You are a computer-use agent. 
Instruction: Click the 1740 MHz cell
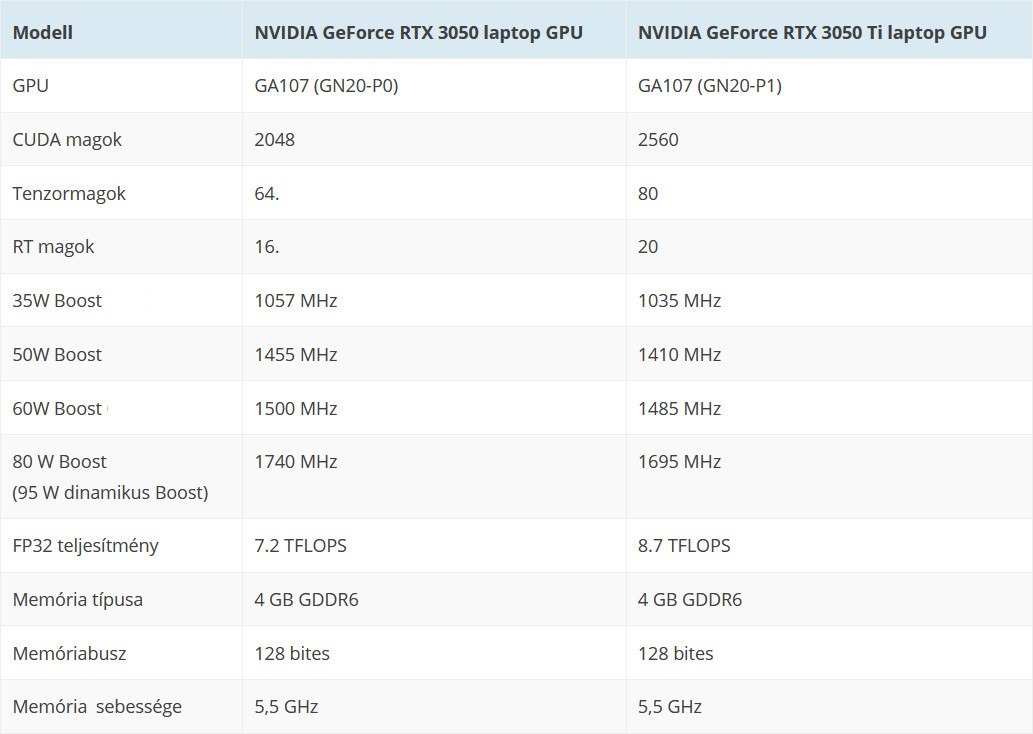296,462
